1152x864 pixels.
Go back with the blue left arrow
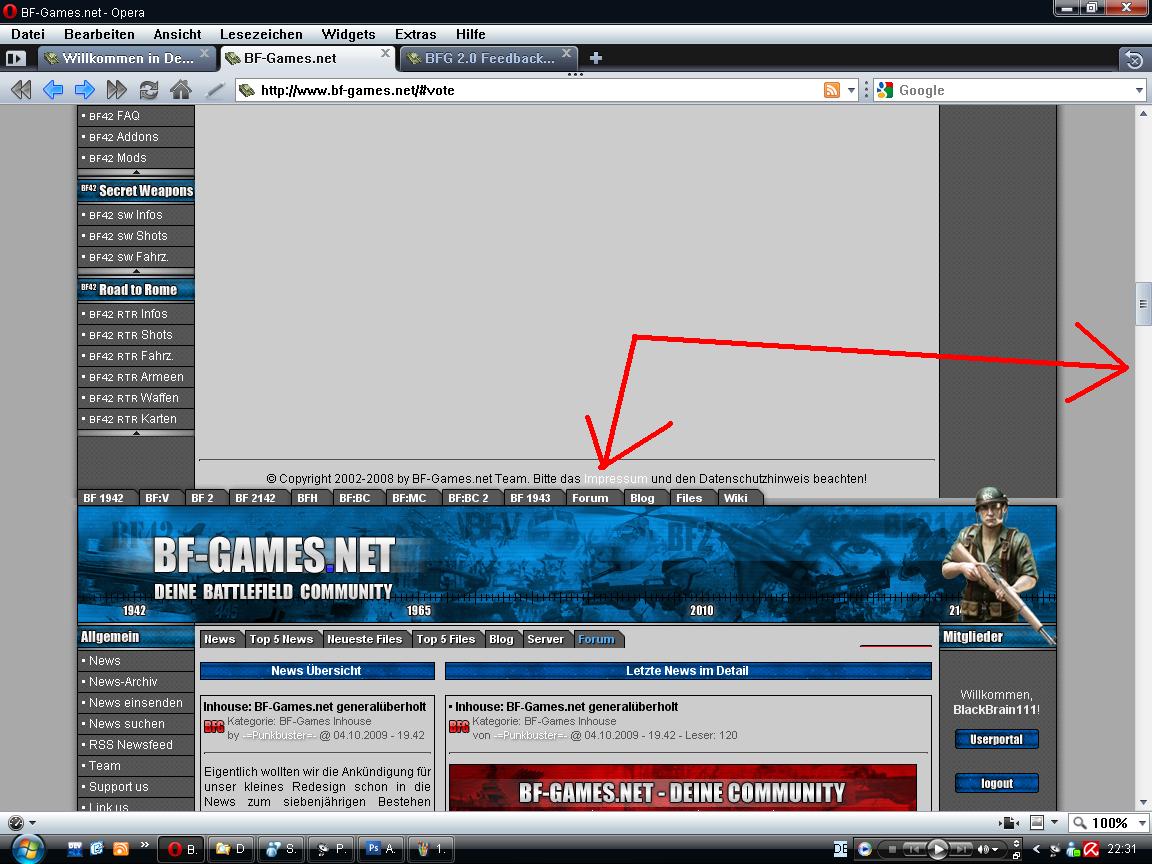pos(53,90)
